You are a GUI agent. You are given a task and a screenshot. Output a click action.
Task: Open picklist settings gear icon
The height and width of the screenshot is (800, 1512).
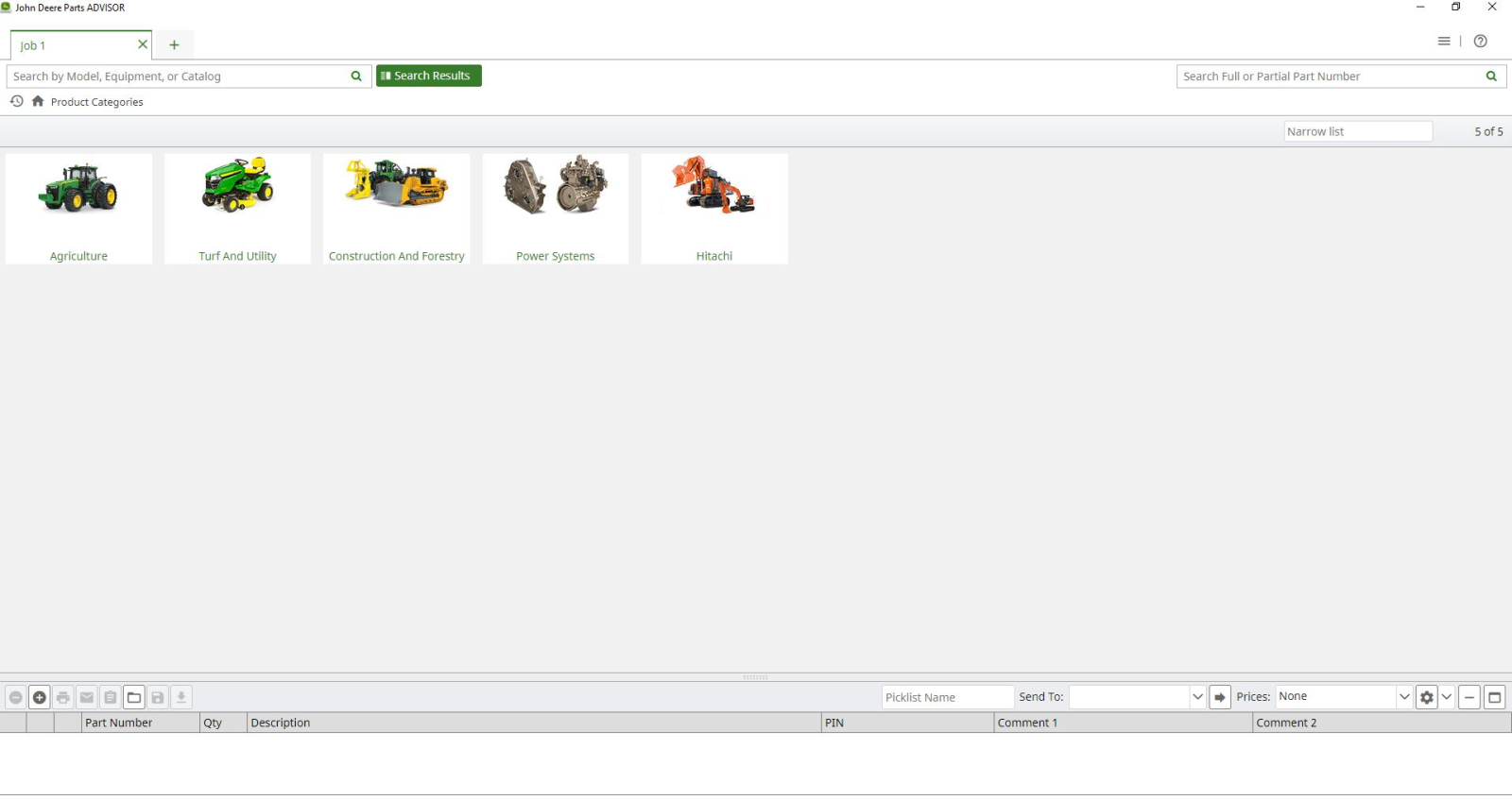tap(1427, 697)
